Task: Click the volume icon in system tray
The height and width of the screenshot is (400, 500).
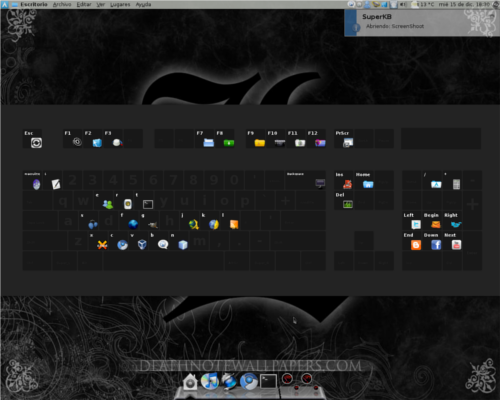Action: click(403, 4)
